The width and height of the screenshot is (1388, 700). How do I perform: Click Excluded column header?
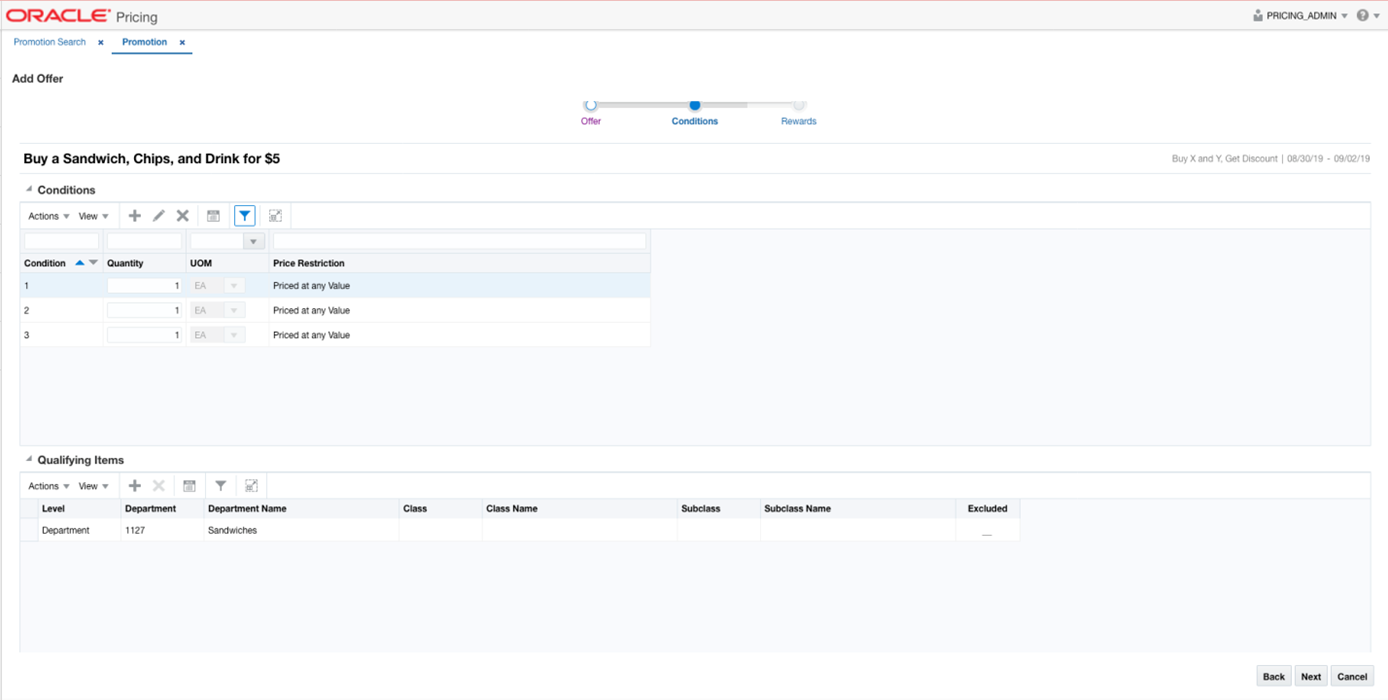(987, 509)
